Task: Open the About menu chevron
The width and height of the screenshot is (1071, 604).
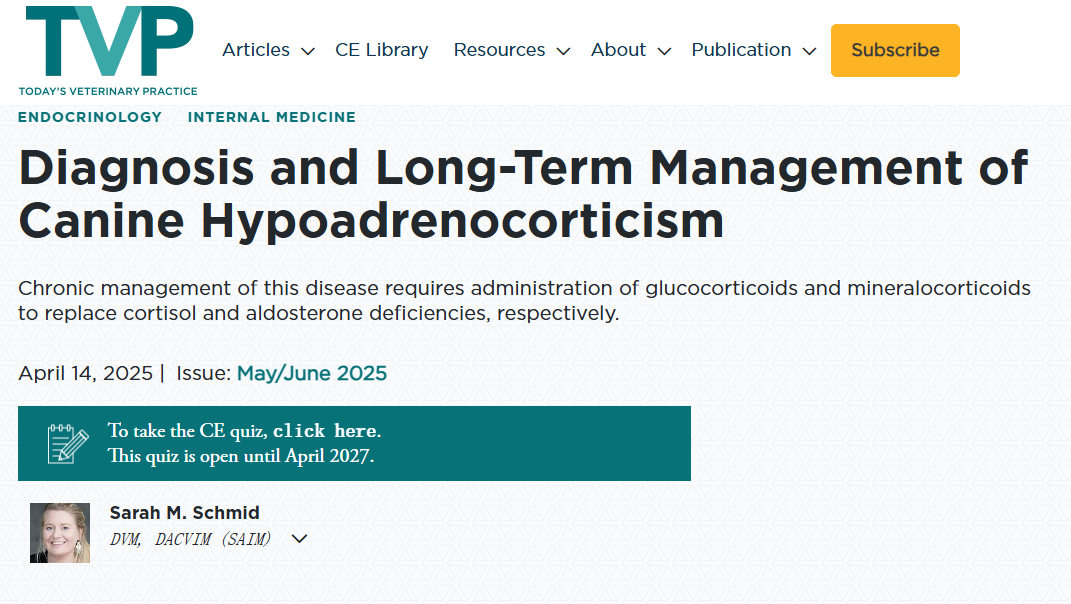Action: tap(664, 51)
